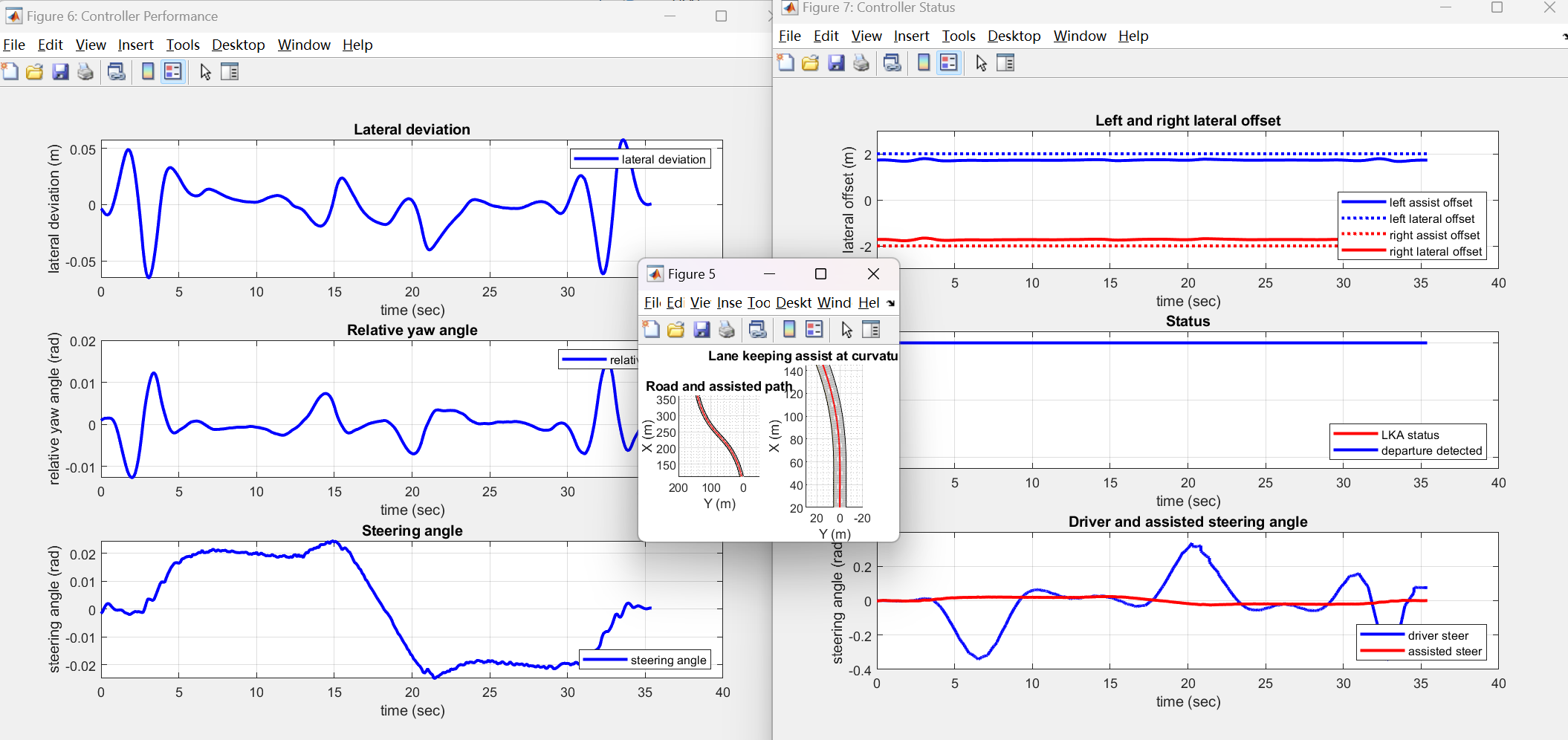Screen dimensions: 1568x740
Task: Click dock arrow at Figure 5 menu bar end
Action: 891,303
